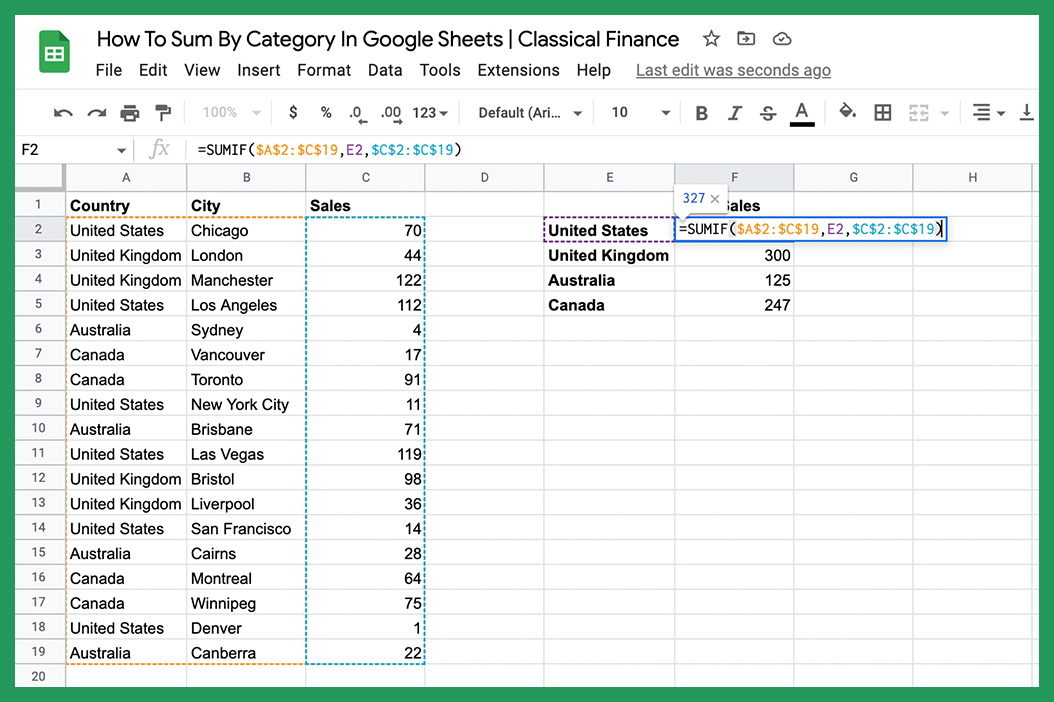Toggle bold formatting
Image resolution: width=1054 pixels, height=702 pixels.
pyautogui.click(x=701, y=113)
